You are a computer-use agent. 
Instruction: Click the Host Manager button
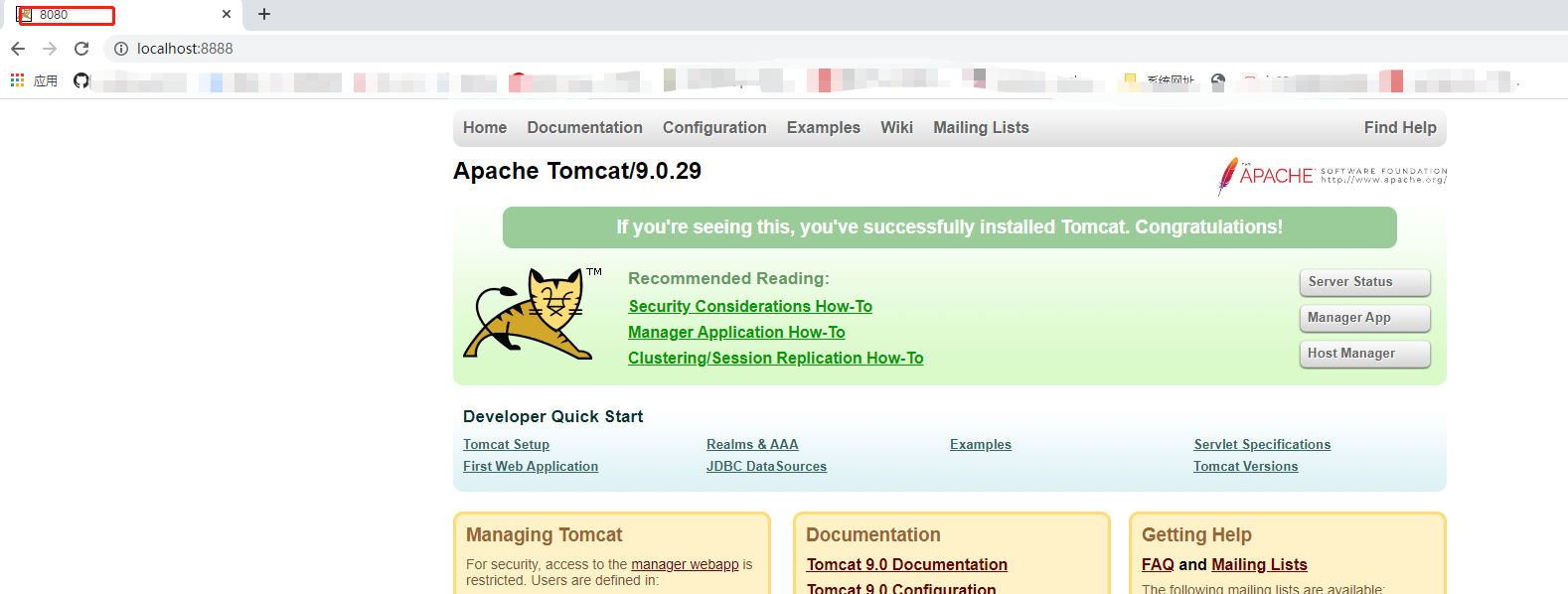click(x=1364, y=354)
